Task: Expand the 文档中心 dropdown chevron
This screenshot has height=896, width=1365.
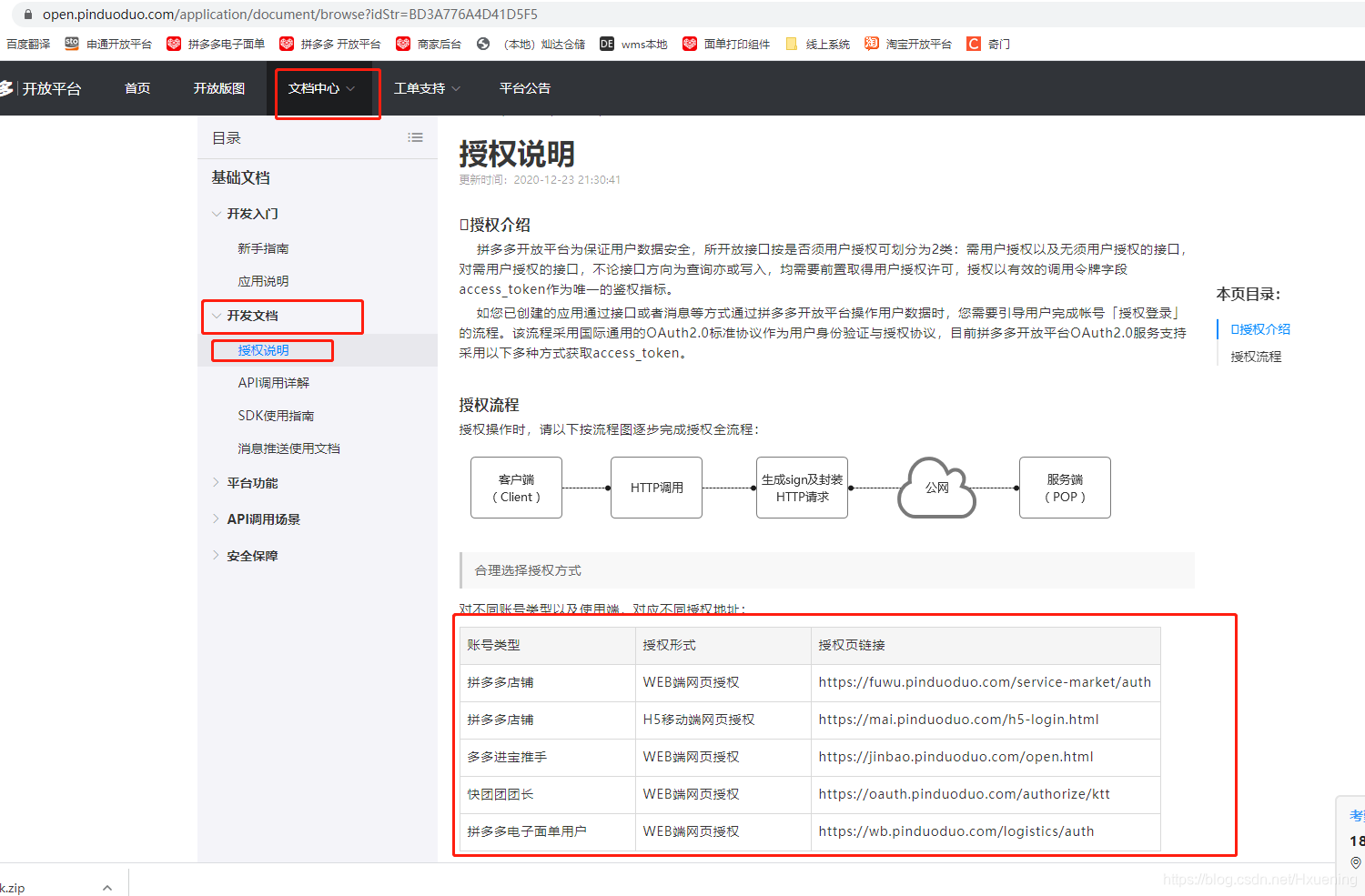Action: coord(350,88)
